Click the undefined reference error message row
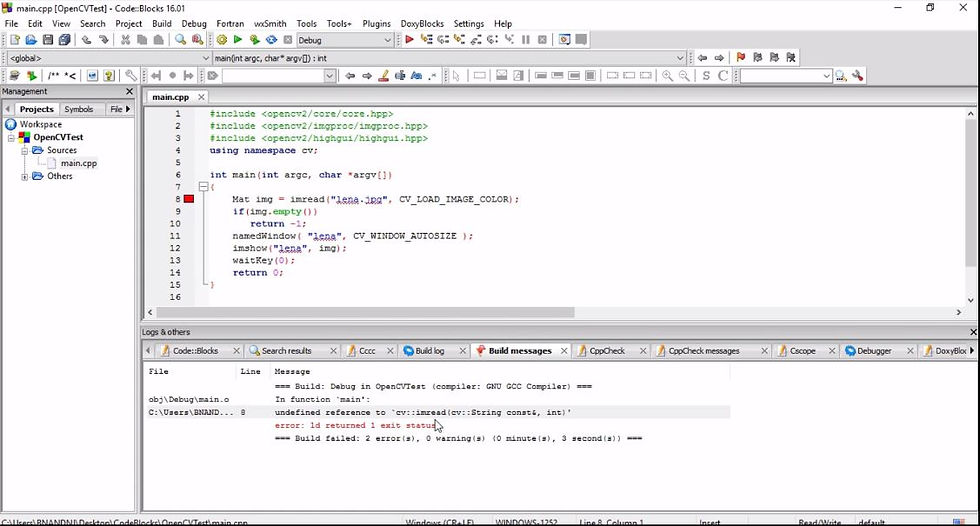The width and height of the screenshot is (980, 526). (438, 412)
